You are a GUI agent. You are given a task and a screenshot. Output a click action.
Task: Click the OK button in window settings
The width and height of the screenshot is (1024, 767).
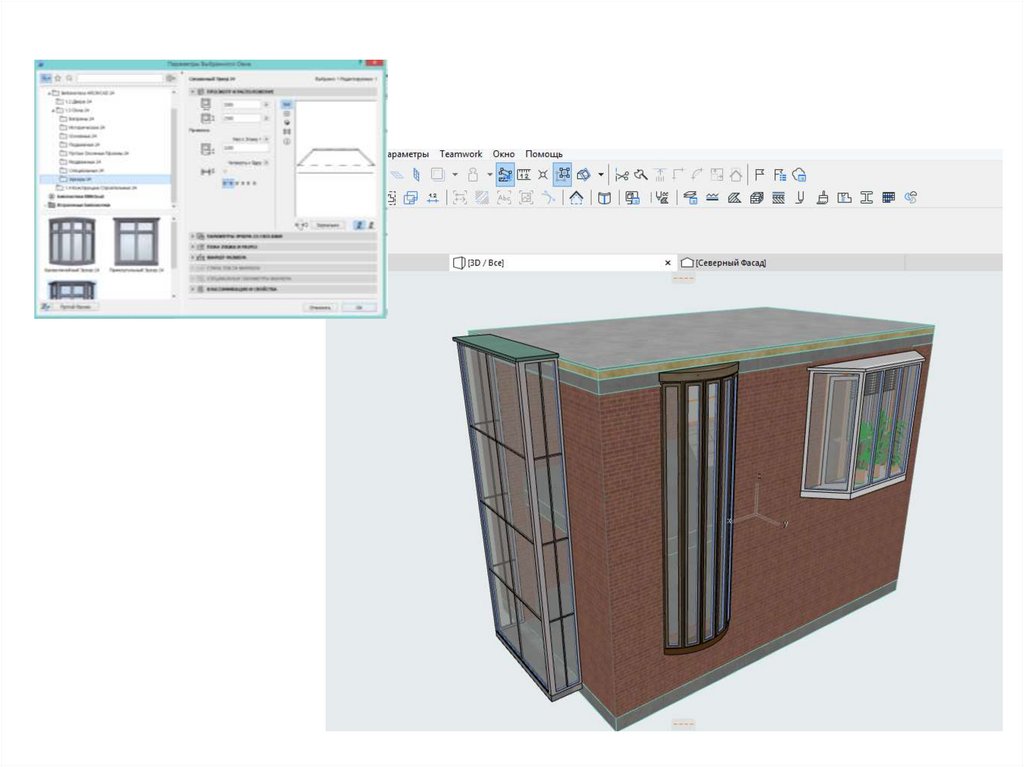[358, 307]
